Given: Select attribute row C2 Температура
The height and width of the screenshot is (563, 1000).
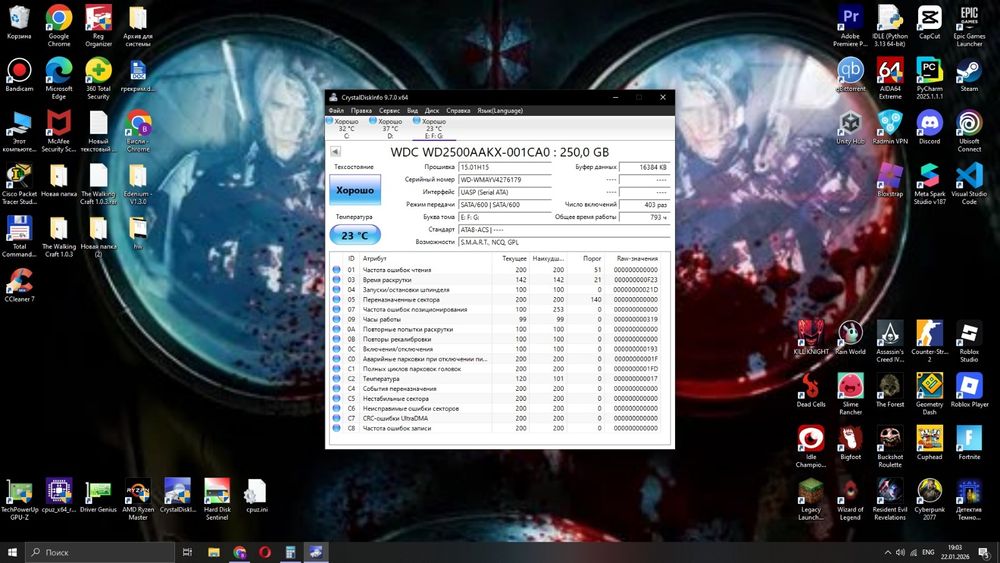Looking at the screenshot, I should [496, 379].
